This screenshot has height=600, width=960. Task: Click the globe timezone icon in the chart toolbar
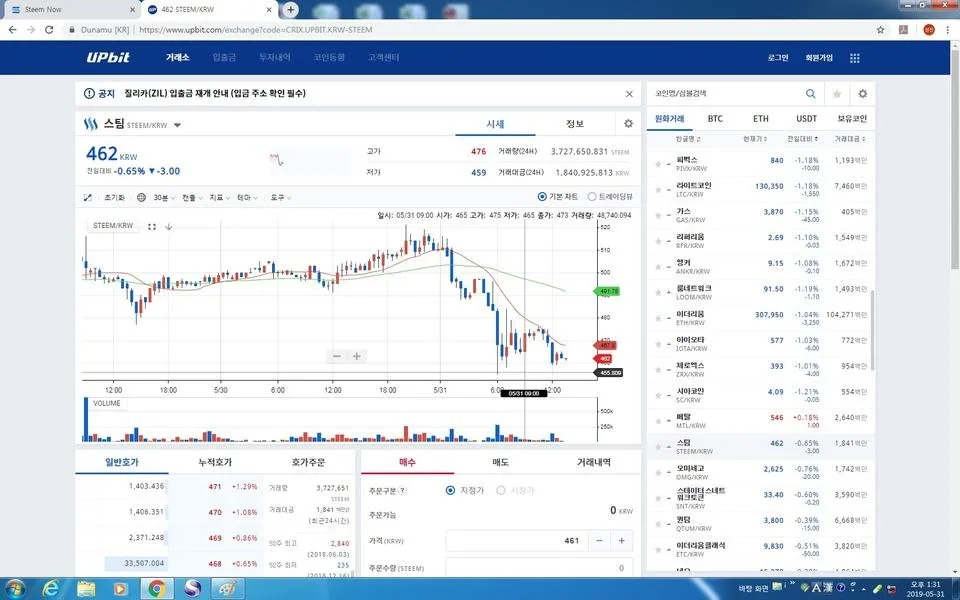click(141, 197)
